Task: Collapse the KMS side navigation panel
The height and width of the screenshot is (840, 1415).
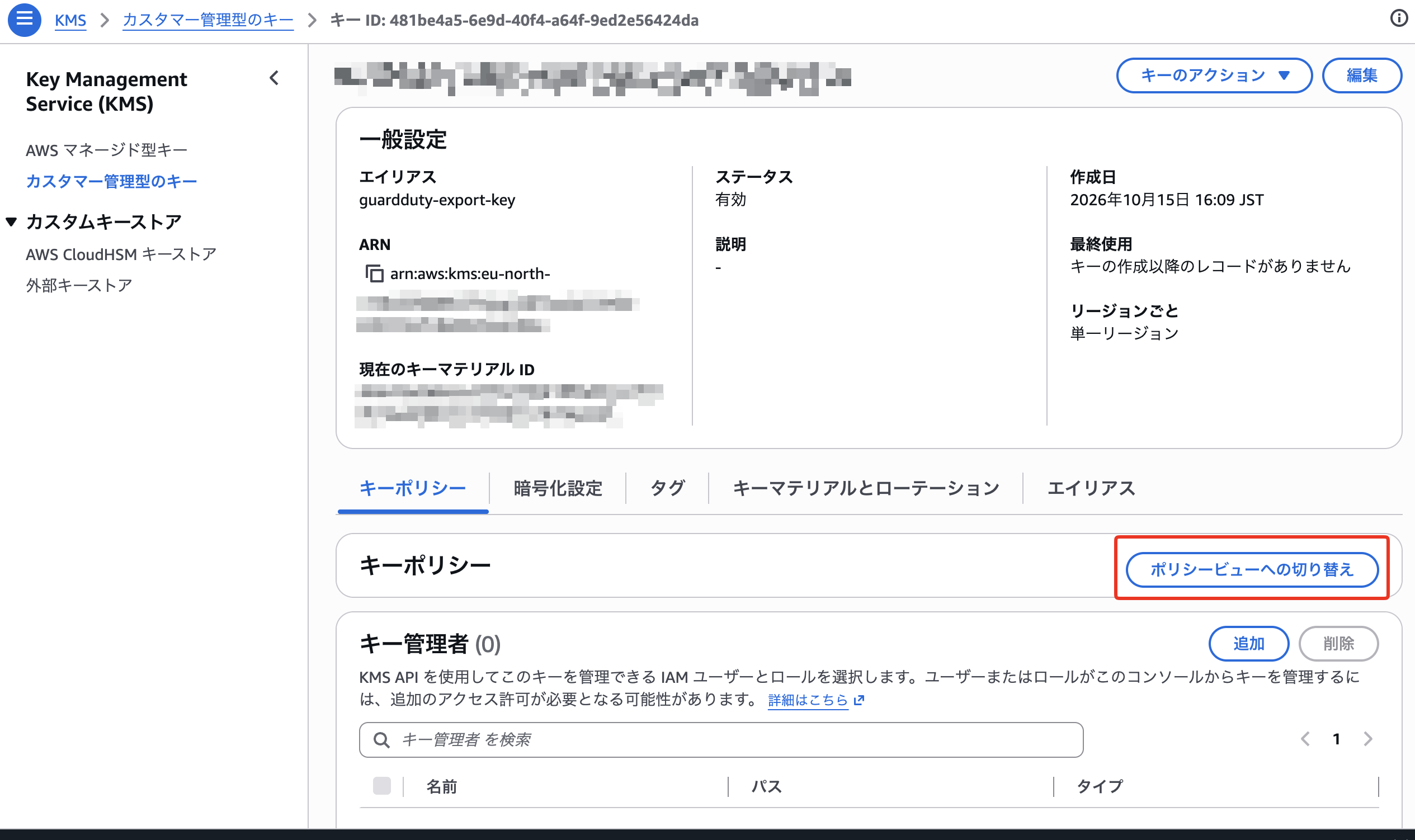Action: [275, 78]
